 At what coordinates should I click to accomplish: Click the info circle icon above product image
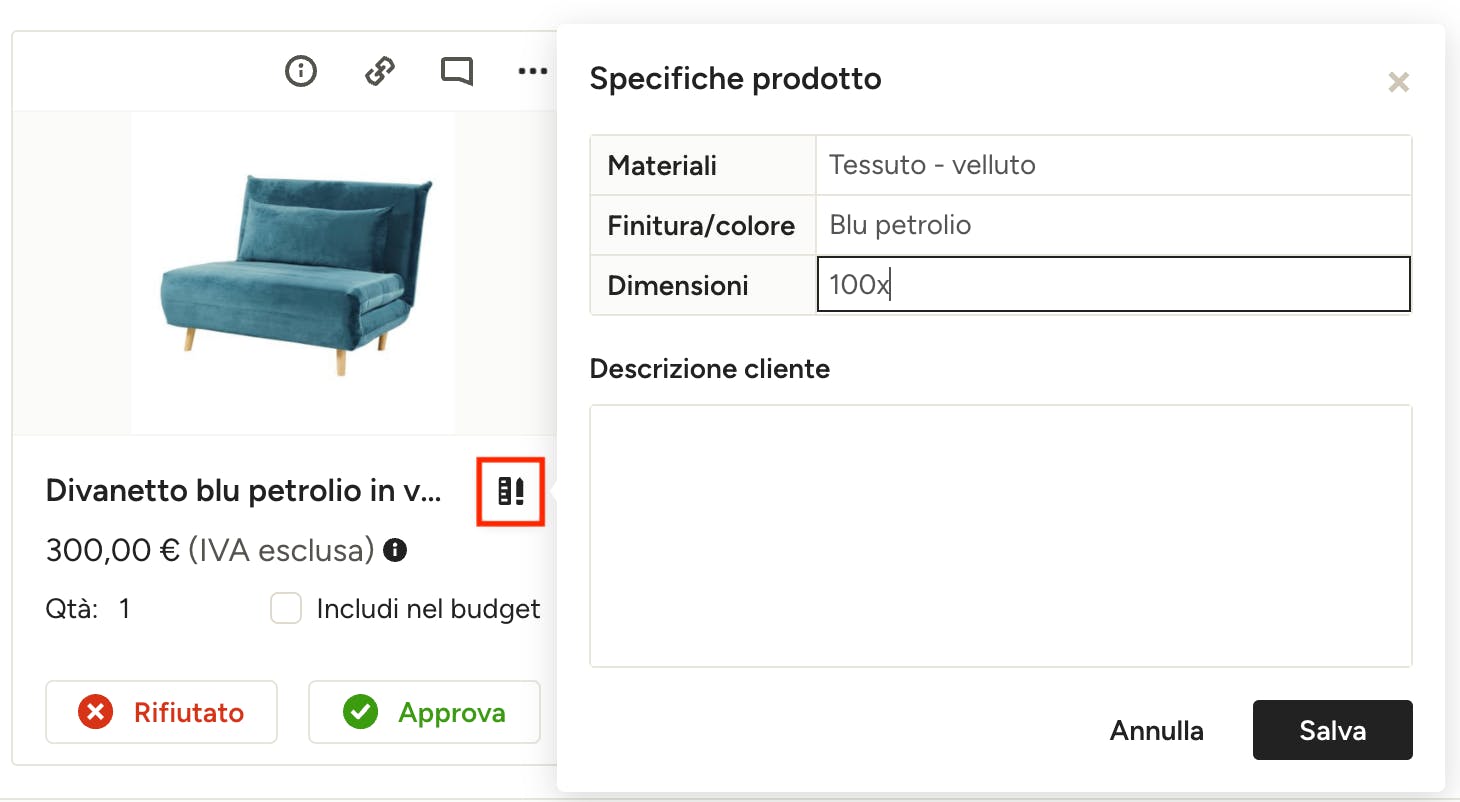[301, 71]
